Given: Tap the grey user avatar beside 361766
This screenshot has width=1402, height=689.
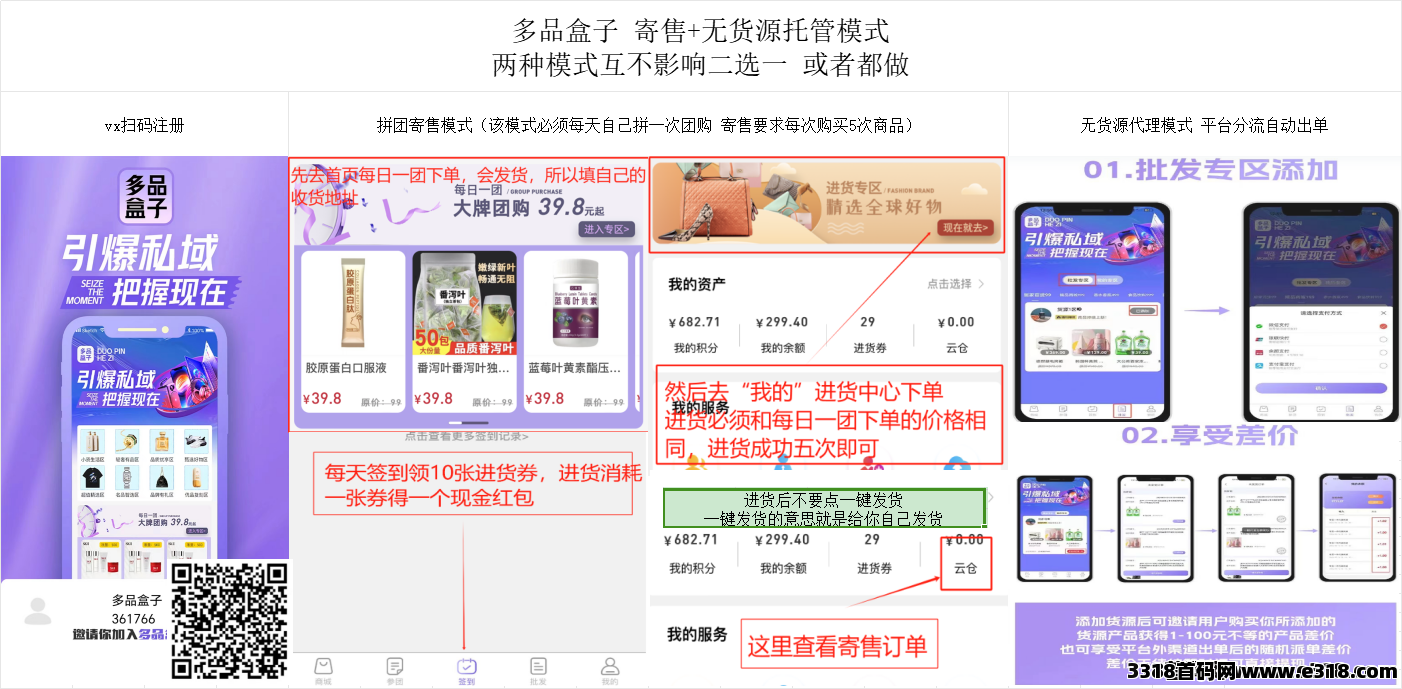Looking at the screenshot, I should click(38, 611).
